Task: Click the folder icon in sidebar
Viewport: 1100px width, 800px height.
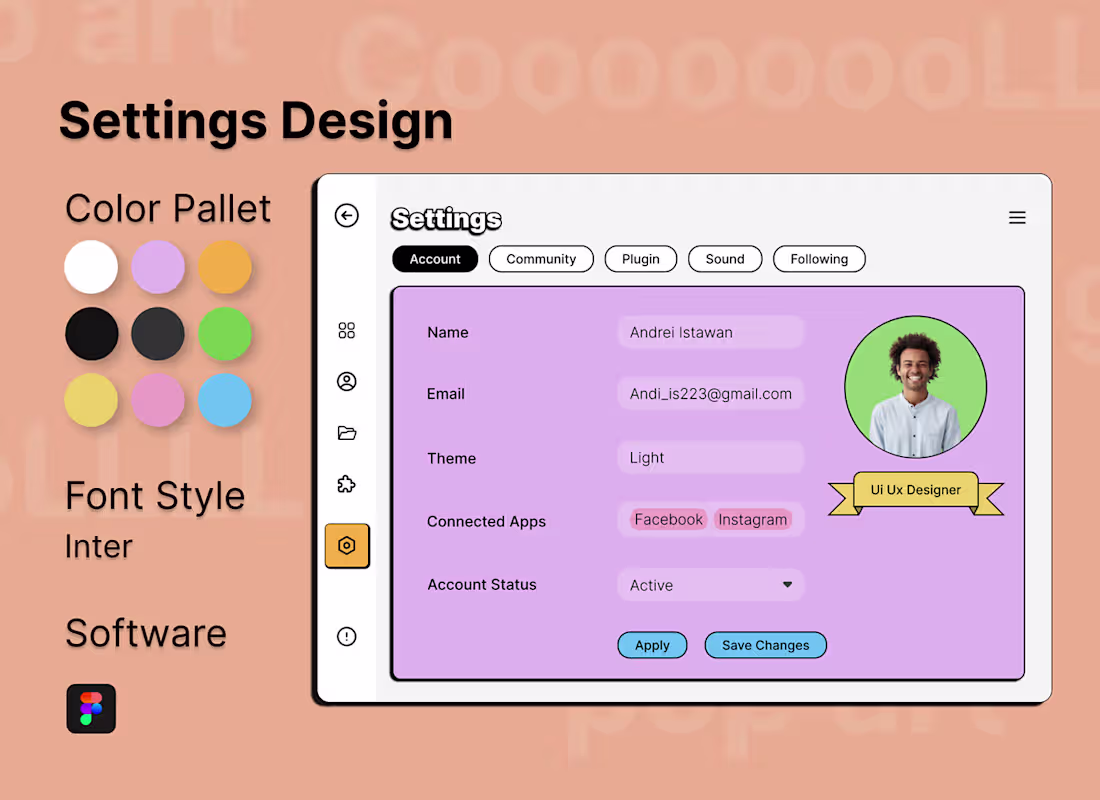Action: tap(347, 432)
